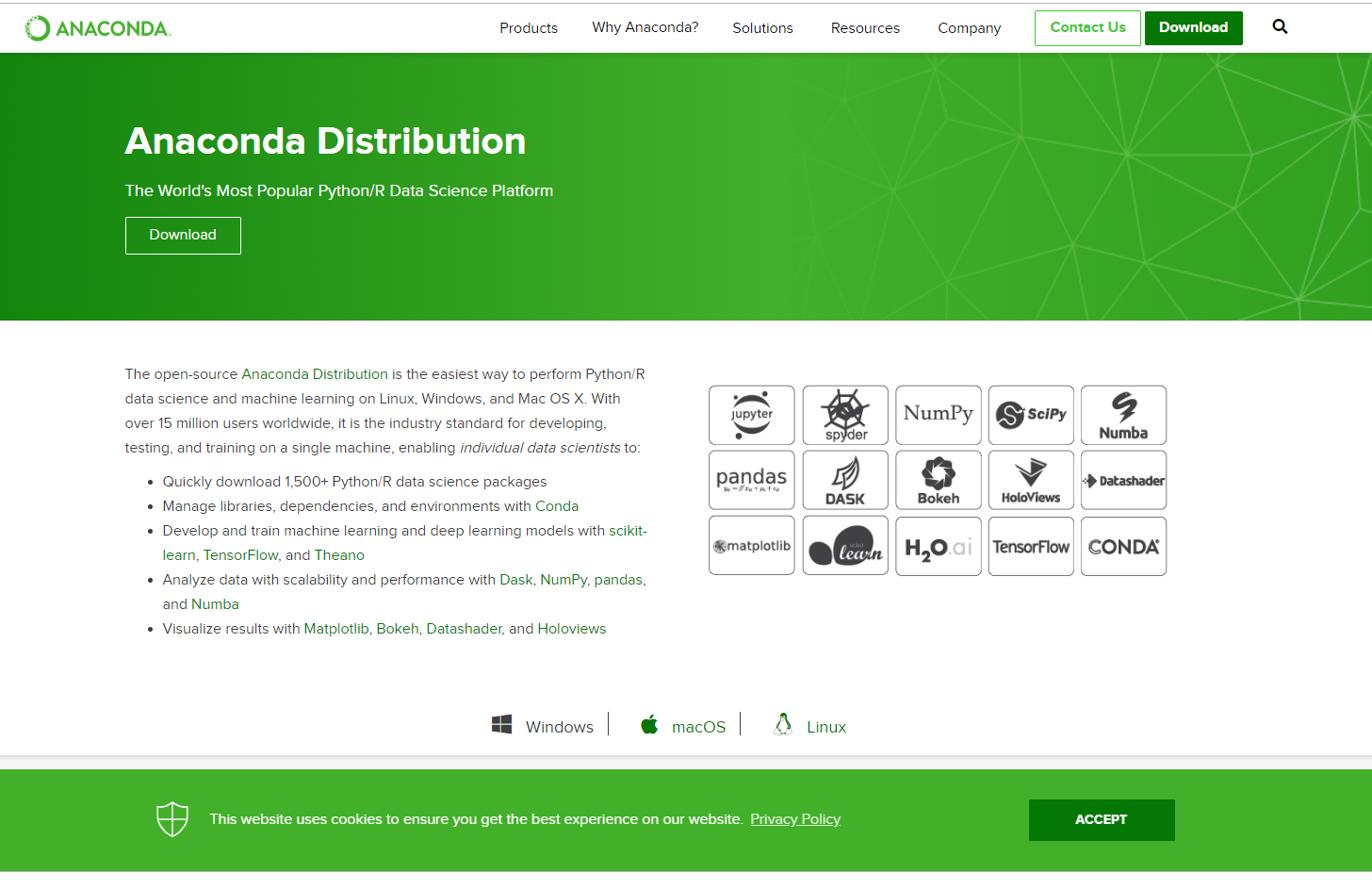1372x890 pixels.
Task: Click the pandas logo tile
Action: pos(752,480)
